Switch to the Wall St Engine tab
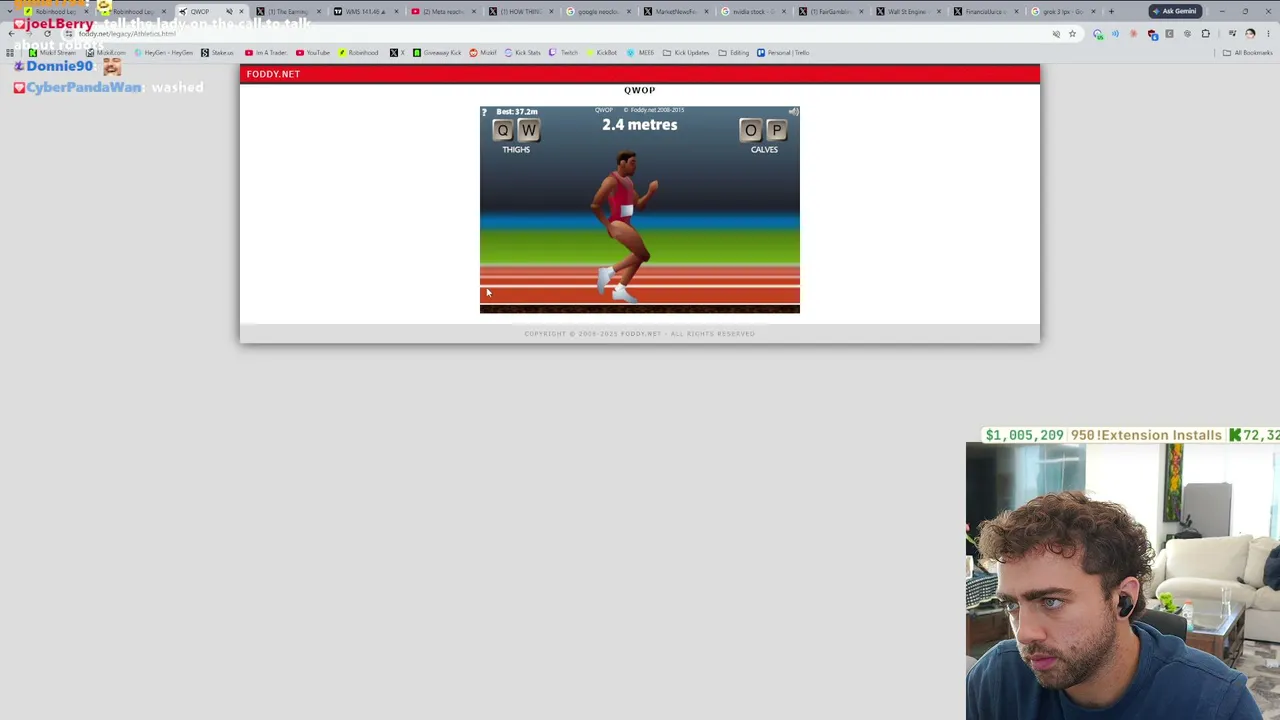Image resolution: width=1280 pixels, height=720 pixels. (909, 12)
